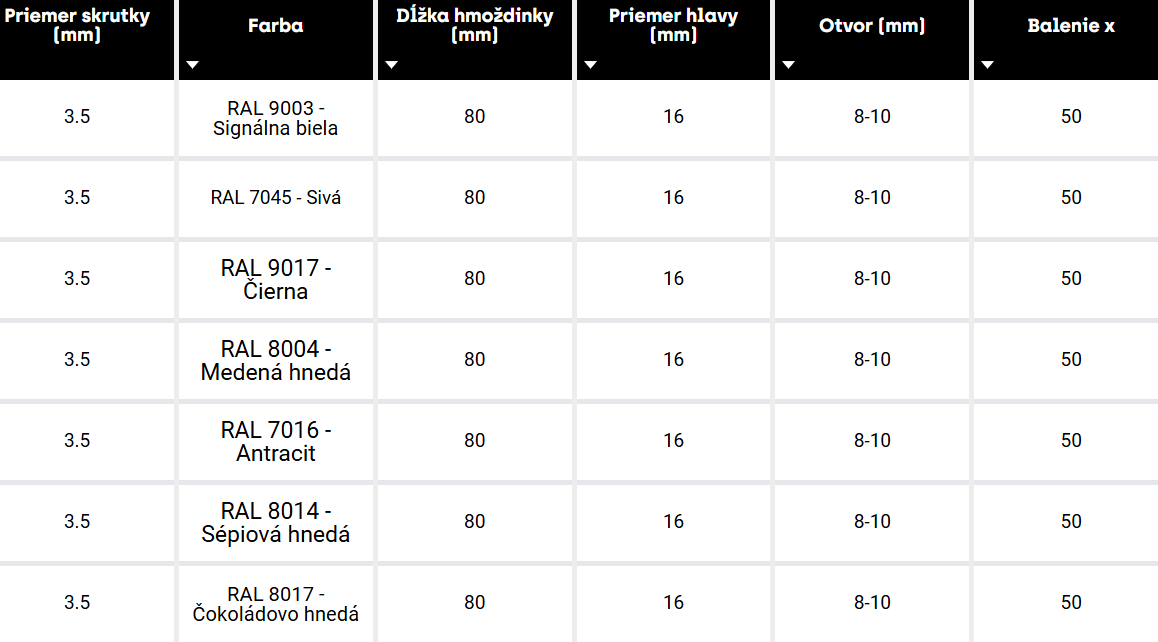Click the Otvor (mm) column dropdown arrow

pyautogui.click(x=789, y=65)
